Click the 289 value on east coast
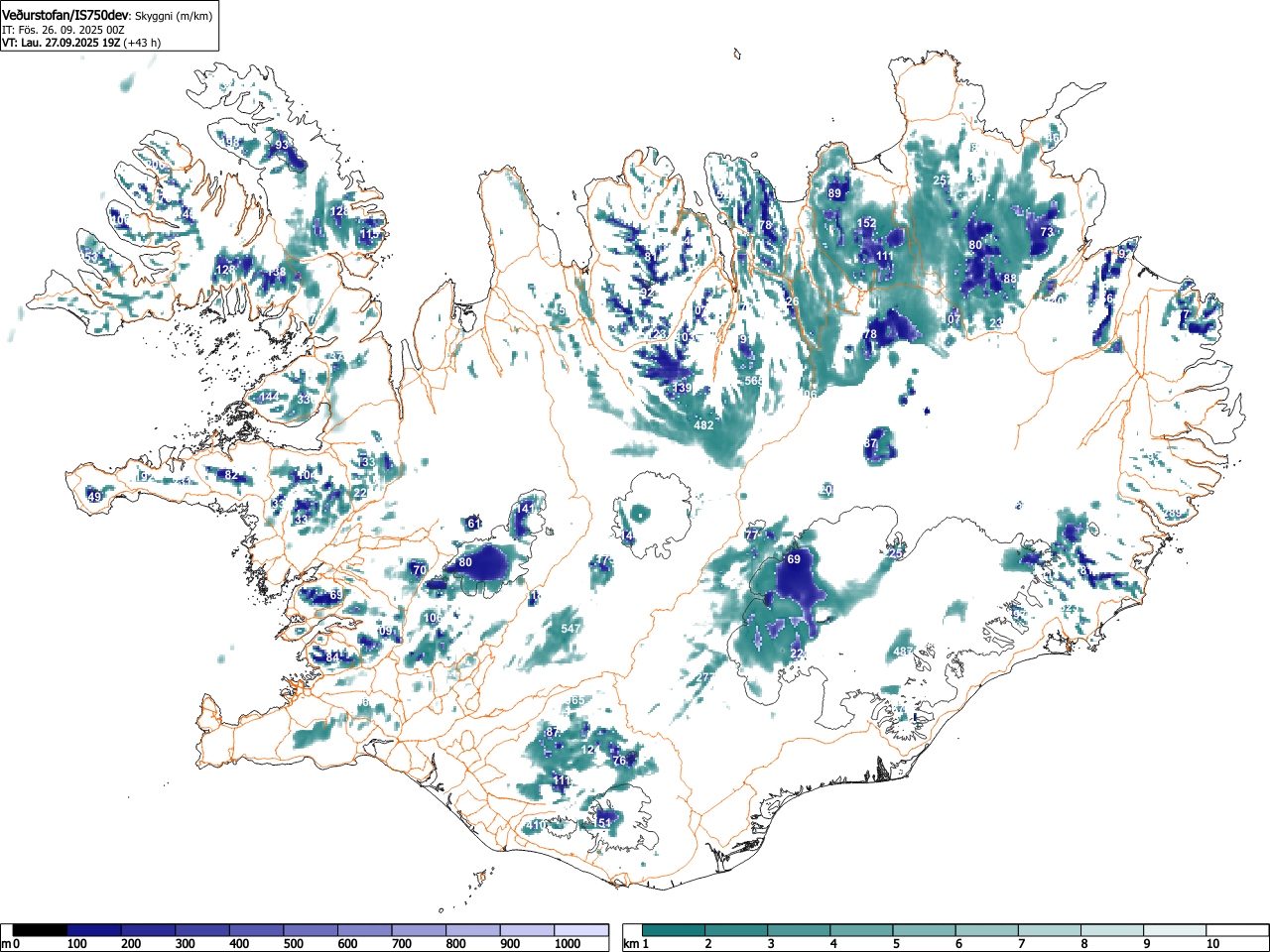The image size is (1270, 952). (x=1175, y=514)
